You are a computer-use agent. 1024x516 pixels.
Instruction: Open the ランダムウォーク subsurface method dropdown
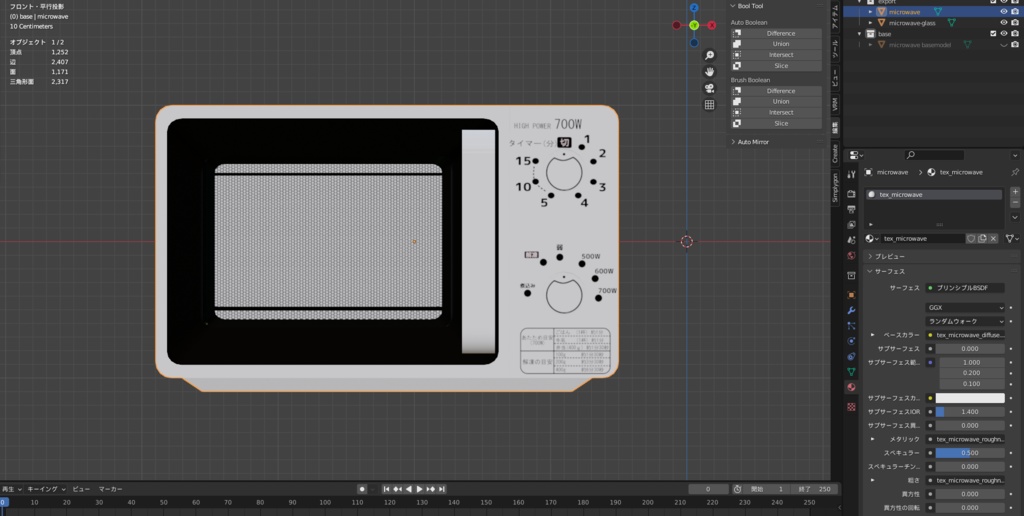965,321
